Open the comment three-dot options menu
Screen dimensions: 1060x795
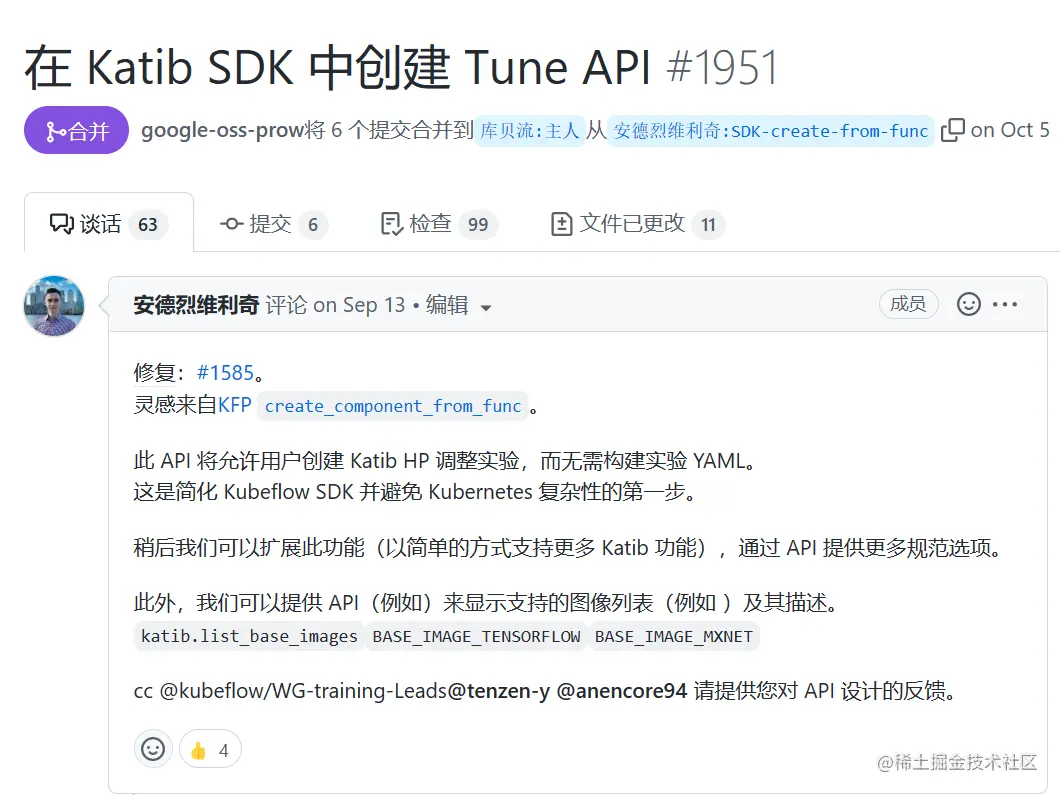[1005, 304]
